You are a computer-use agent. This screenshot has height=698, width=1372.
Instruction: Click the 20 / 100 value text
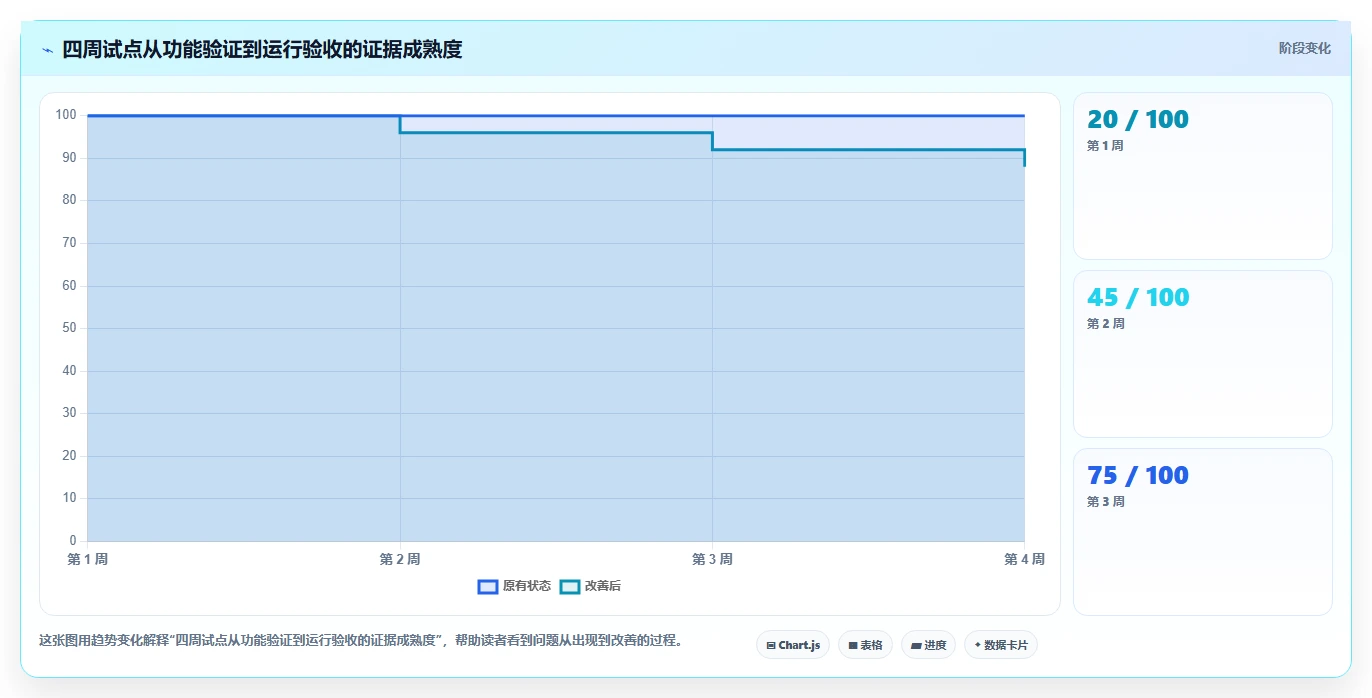pos(1138,120)
